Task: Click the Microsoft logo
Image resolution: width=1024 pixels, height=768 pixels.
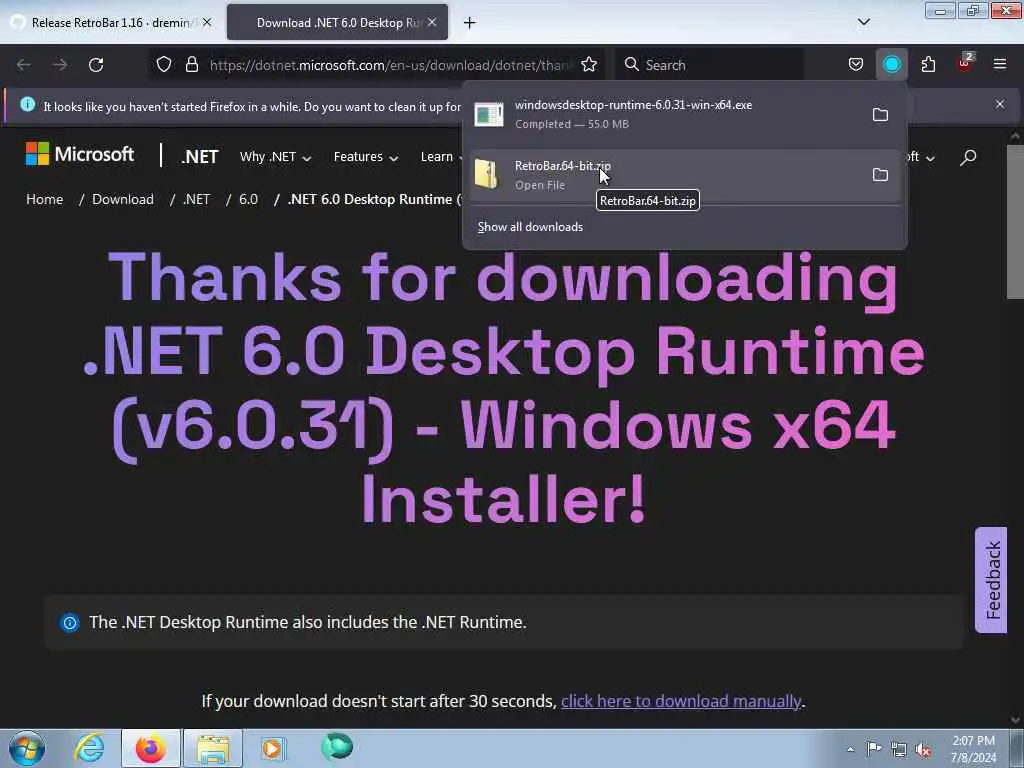Action: pyautogui.click(x=80, y=154)
